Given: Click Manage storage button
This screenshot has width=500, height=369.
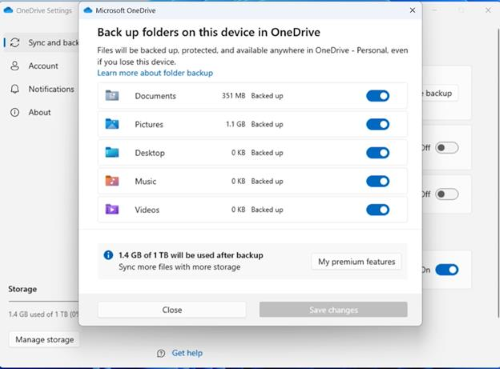Looking at the screenshot, I should pyautogui.click(x=45, y=340).
